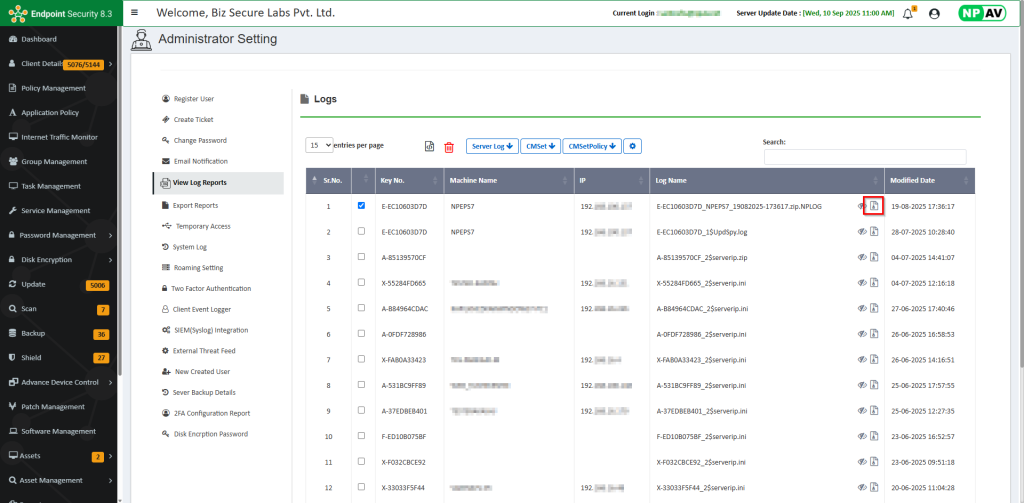
Task: Open the notification bell in header
Action: 908,14
